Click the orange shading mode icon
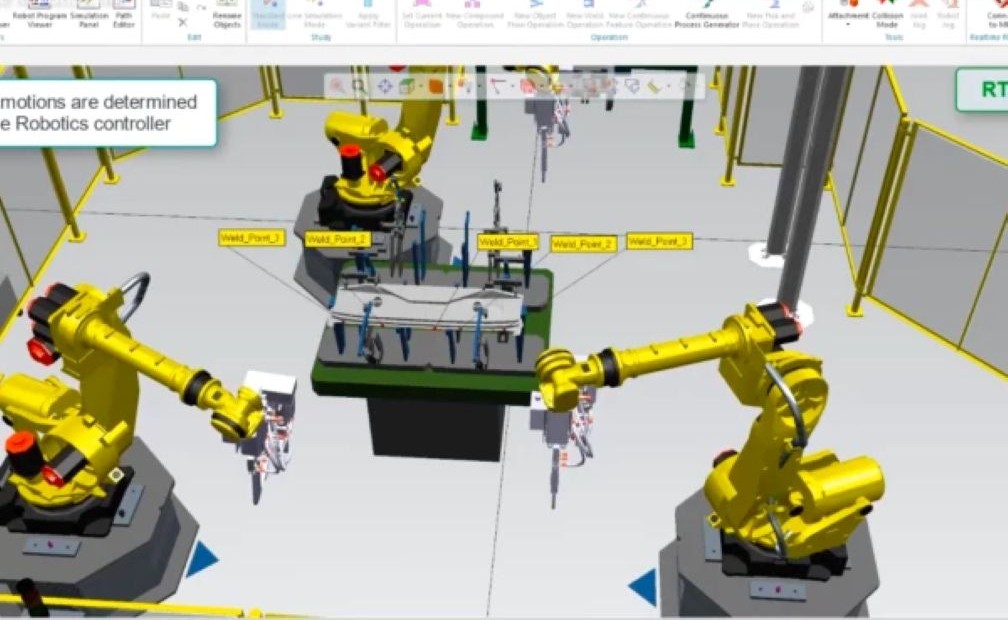The height and width of the screenshot is (620, 1008). coord(436,87)
